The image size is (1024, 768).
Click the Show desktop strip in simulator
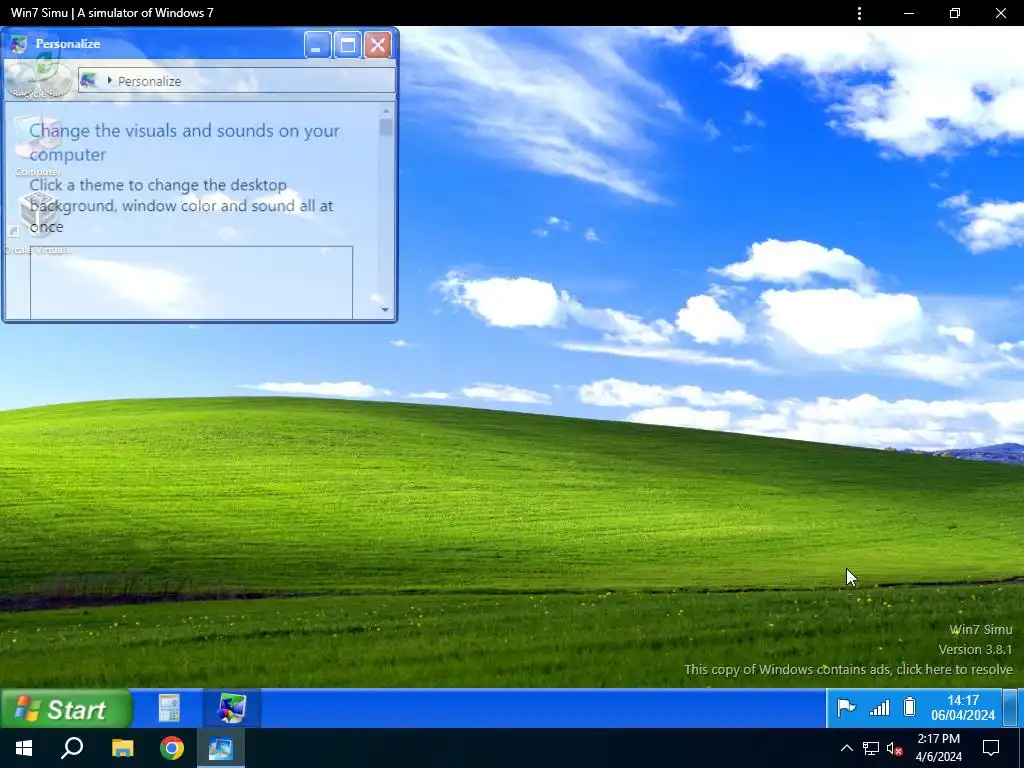pyautogui.click(x=1010, y=708)
